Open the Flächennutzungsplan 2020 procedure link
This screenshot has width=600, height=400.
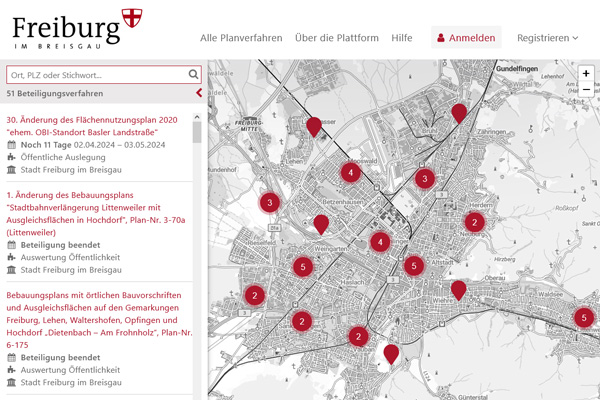(92, 126)
